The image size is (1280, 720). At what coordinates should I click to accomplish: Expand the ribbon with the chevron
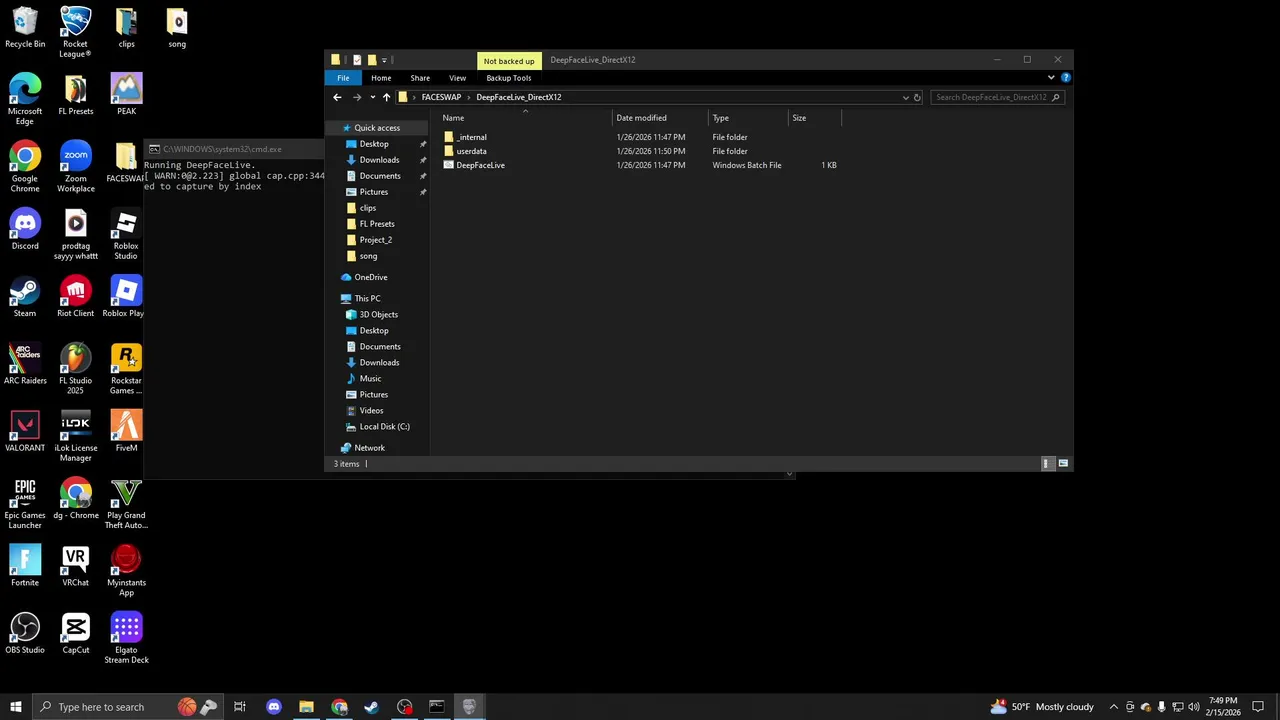tap(1051, 77)
